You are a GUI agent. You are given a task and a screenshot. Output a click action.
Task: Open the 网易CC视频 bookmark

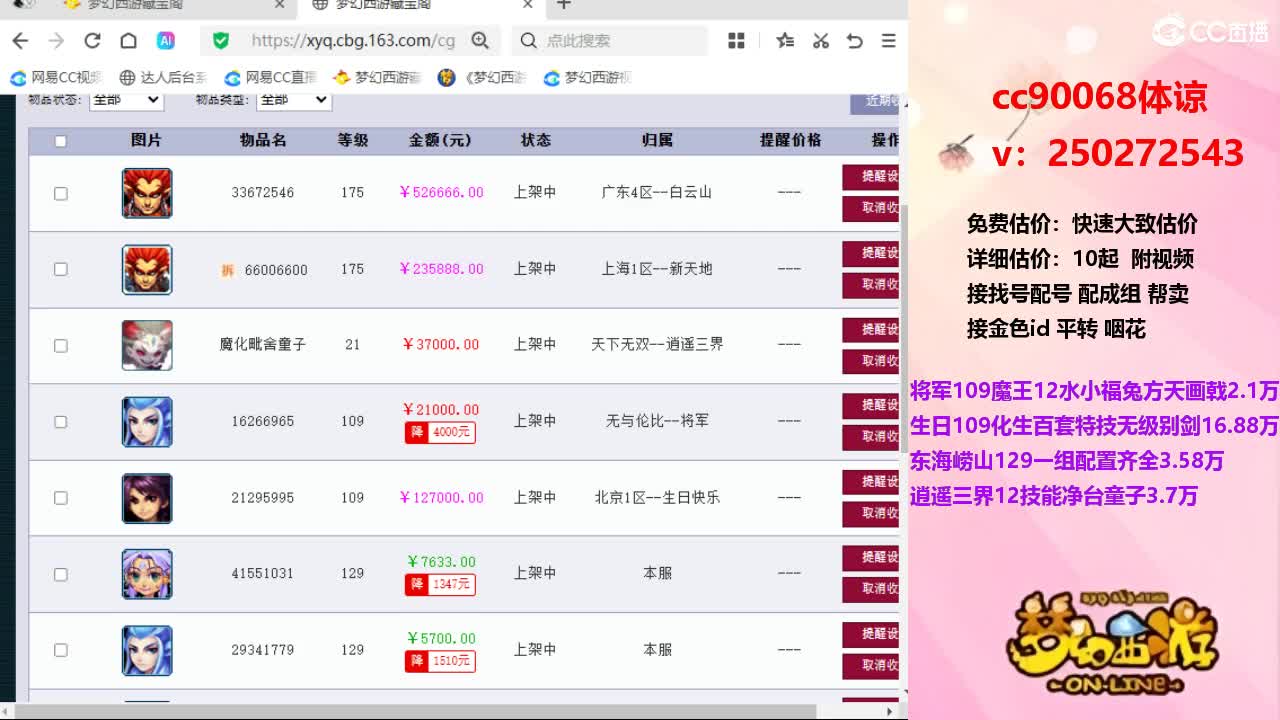click(x=57, y=77)
